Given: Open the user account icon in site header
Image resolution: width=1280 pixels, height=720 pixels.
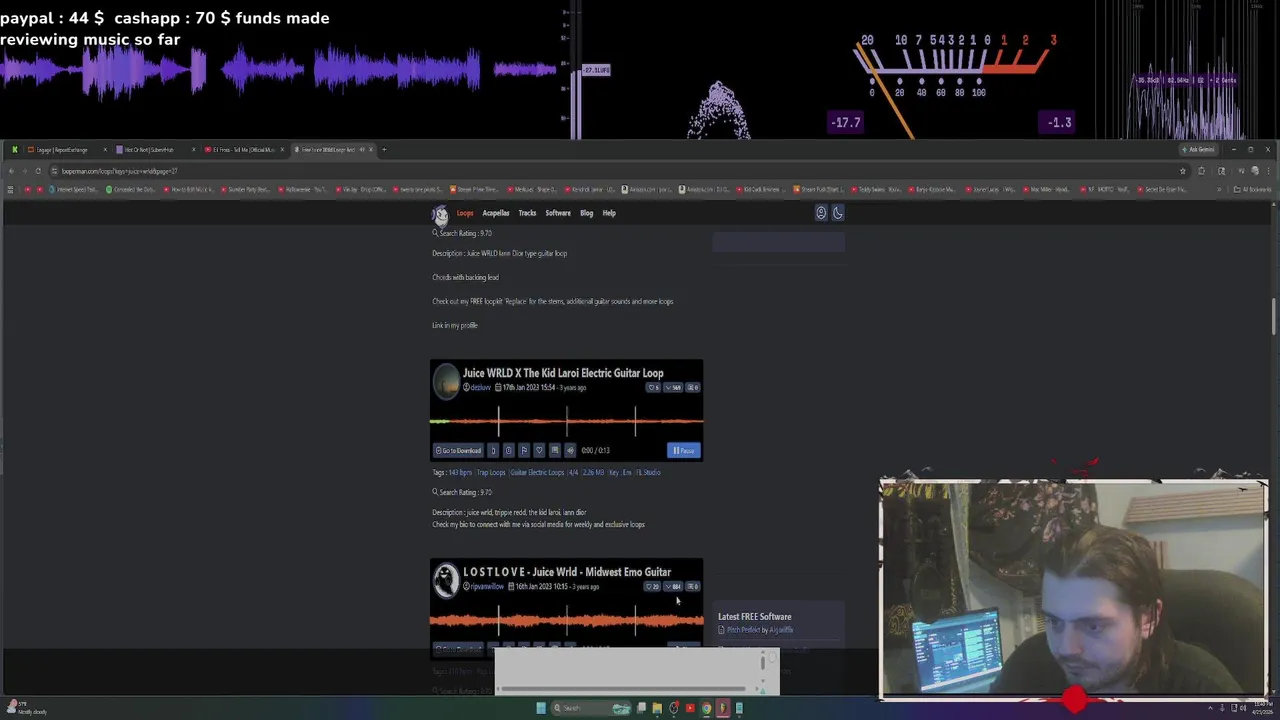Looking at the screenshot, I should coord(821,212).
